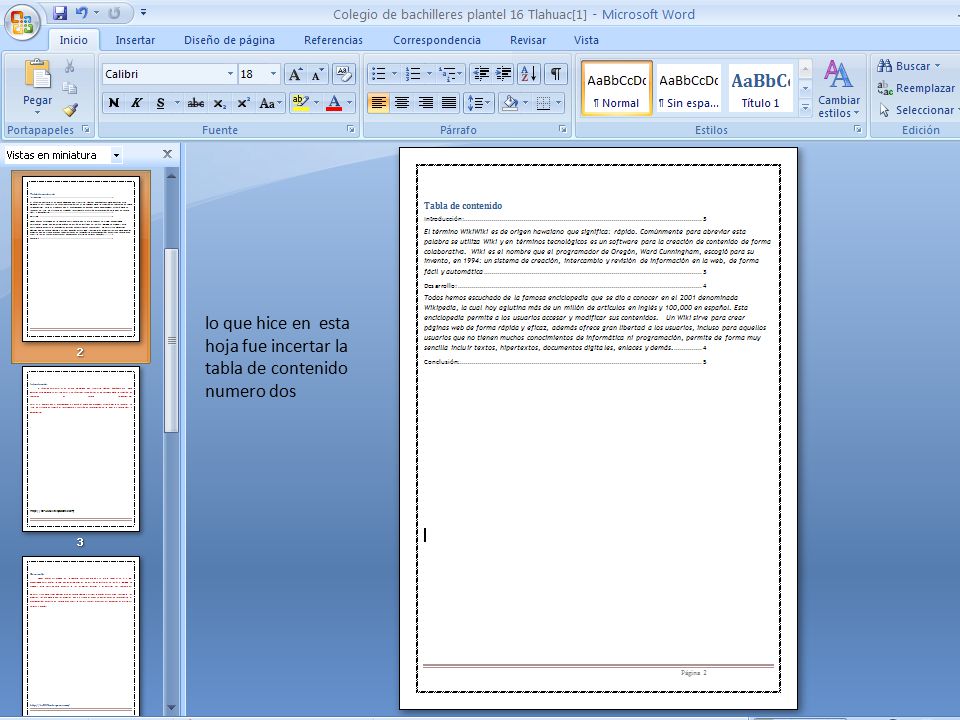Viewport: 960px width, 720px height.
Task: Open the font size 18 dropdown
Action: tap(273, 74)
